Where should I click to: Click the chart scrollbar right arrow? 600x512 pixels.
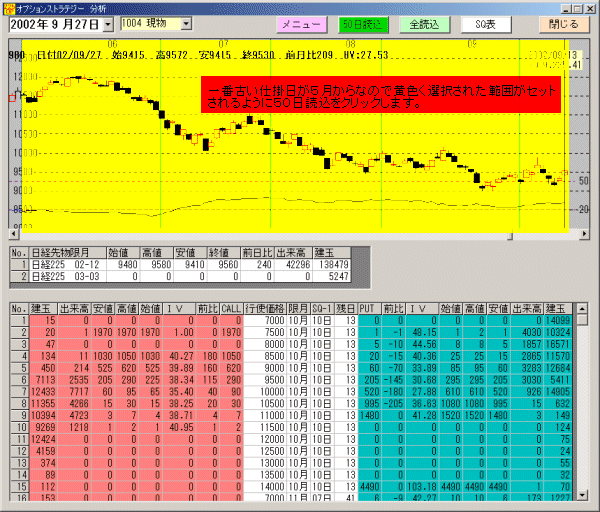pos(584,233)
